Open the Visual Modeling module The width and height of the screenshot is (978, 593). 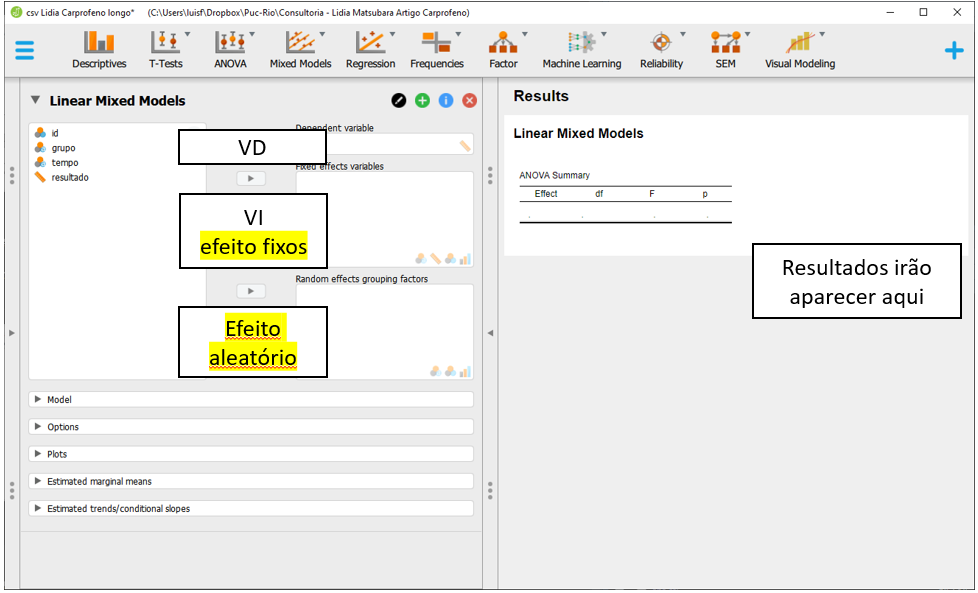[x=799, y=49]
